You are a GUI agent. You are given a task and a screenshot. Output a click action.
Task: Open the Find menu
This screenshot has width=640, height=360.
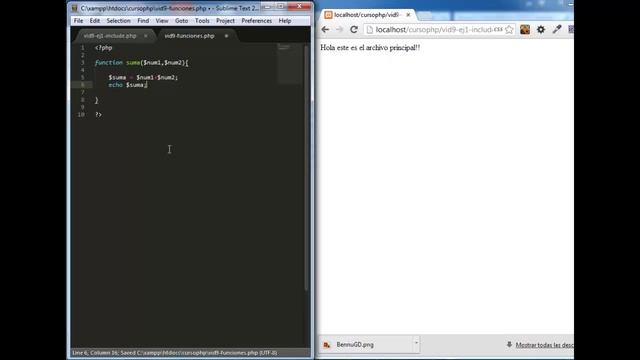(143, 21)
